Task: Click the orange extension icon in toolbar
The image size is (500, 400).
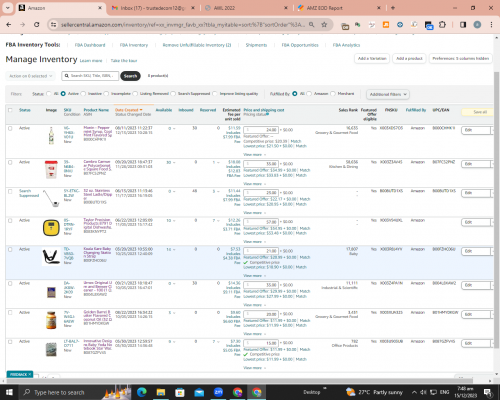Action: 386,25
